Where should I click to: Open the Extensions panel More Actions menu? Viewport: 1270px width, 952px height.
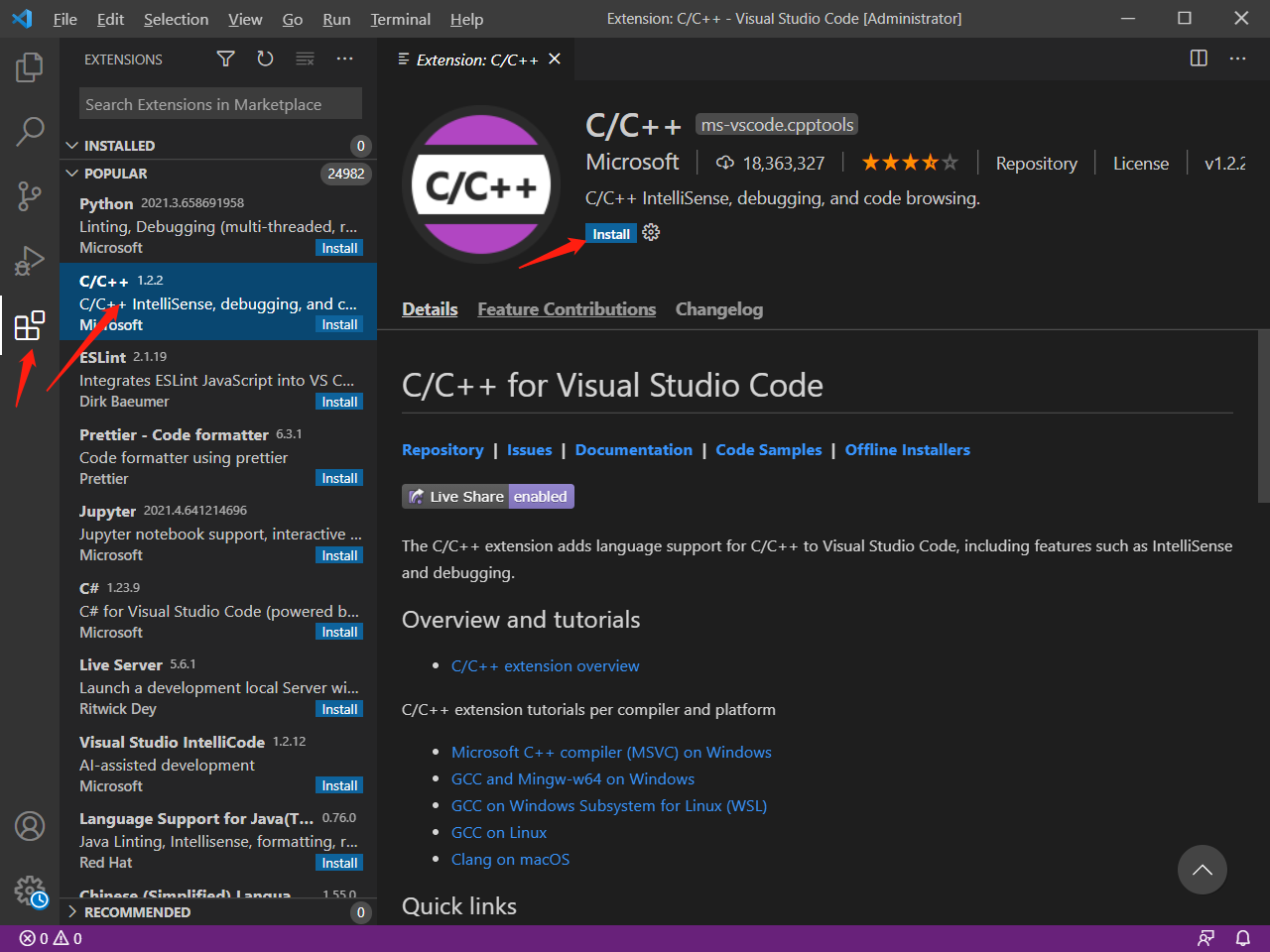tap(344, 59)
